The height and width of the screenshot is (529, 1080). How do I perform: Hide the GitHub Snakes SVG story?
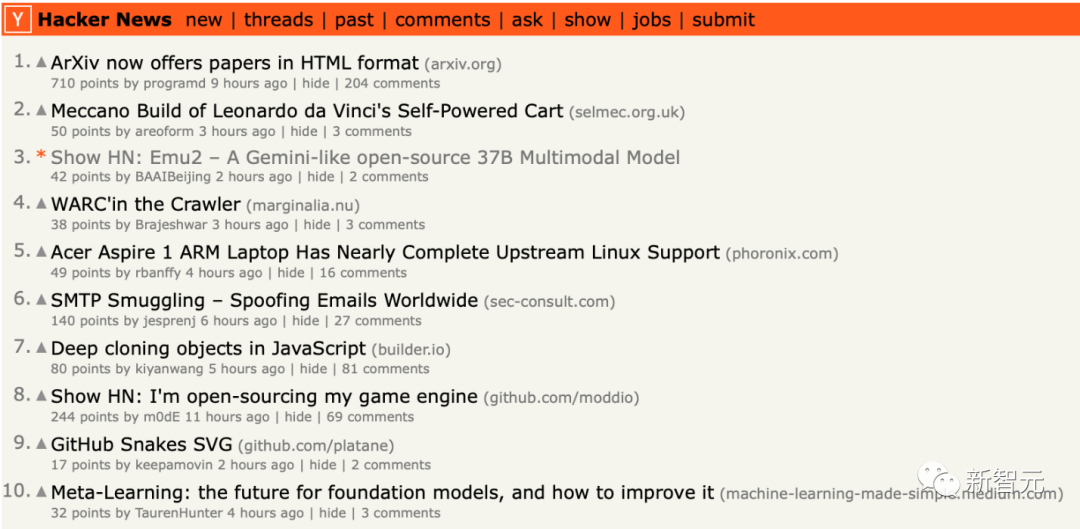click(x=323, y=465)
